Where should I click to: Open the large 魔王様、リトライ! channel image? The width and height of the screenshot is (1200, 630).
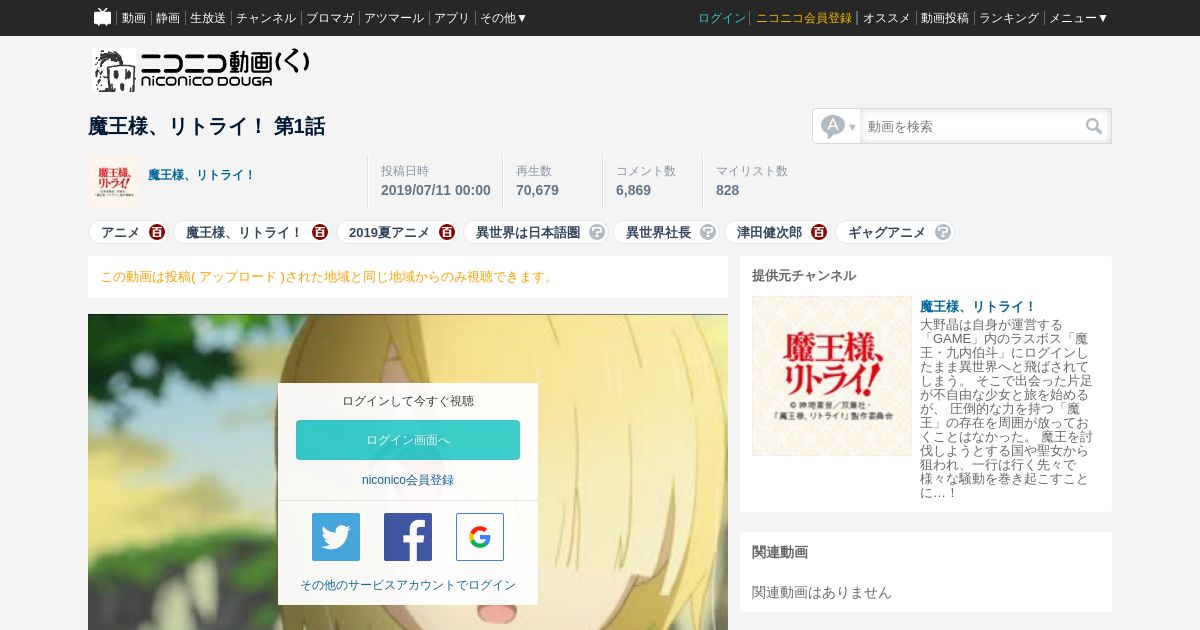(832, 376)
